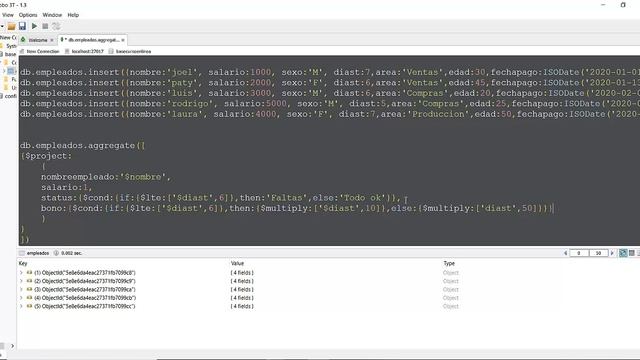Click the bono $cond line in editor
Viewport: 640px width, 360px height.
(296, 208)
